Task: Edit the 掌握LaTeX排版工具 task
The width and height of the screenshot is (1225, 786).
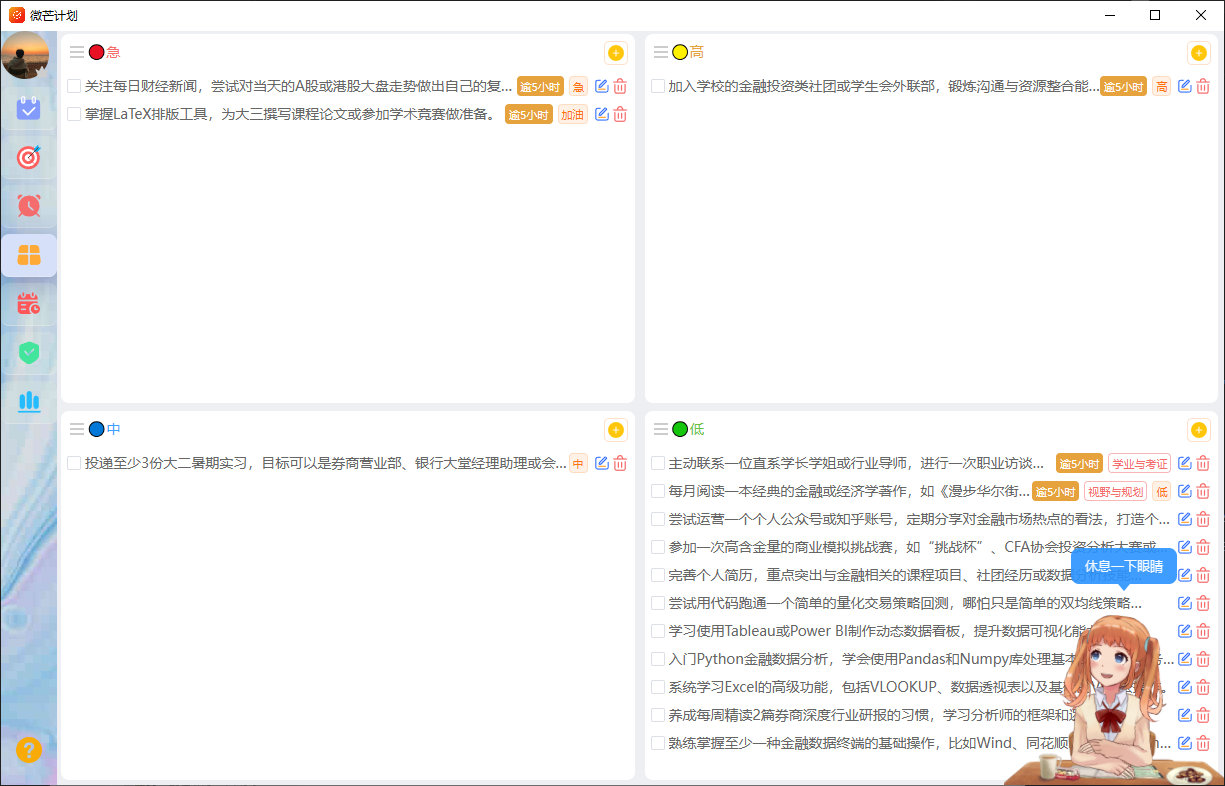Action: point(602,114)
